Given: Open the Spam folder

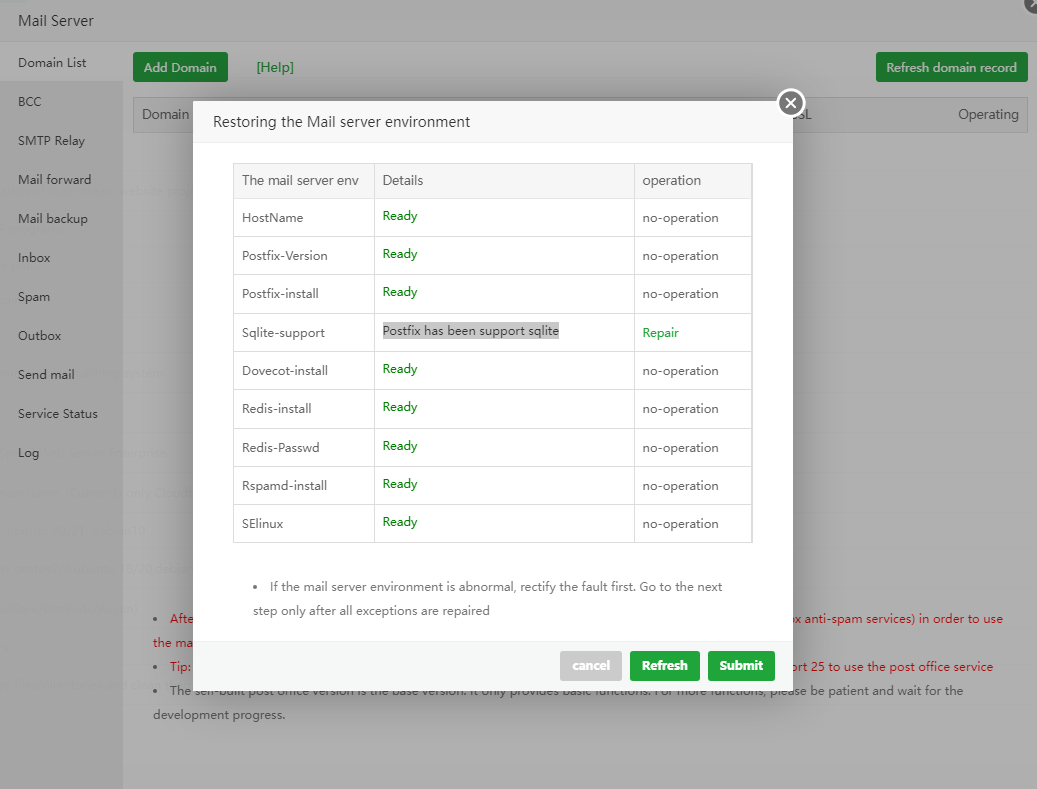Looking at the screenshot, I should pyautogui.click(x=34, y=297).
